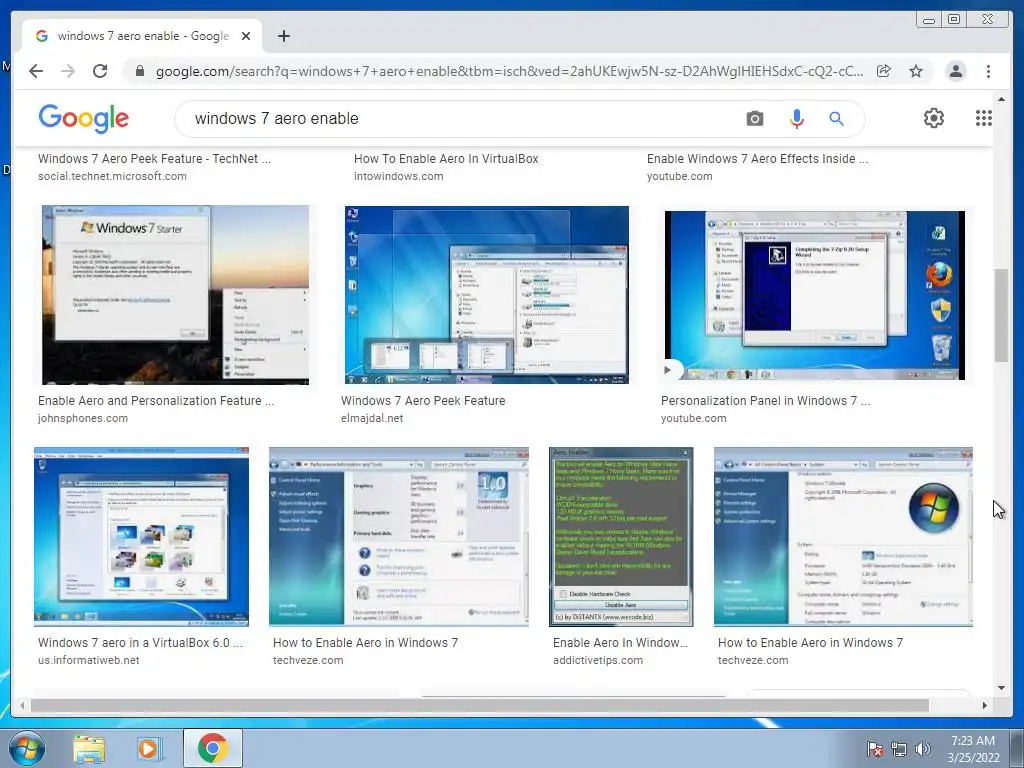
Task: Open the green Aero Enabler thumbnail
Action: tap(621, 537)
